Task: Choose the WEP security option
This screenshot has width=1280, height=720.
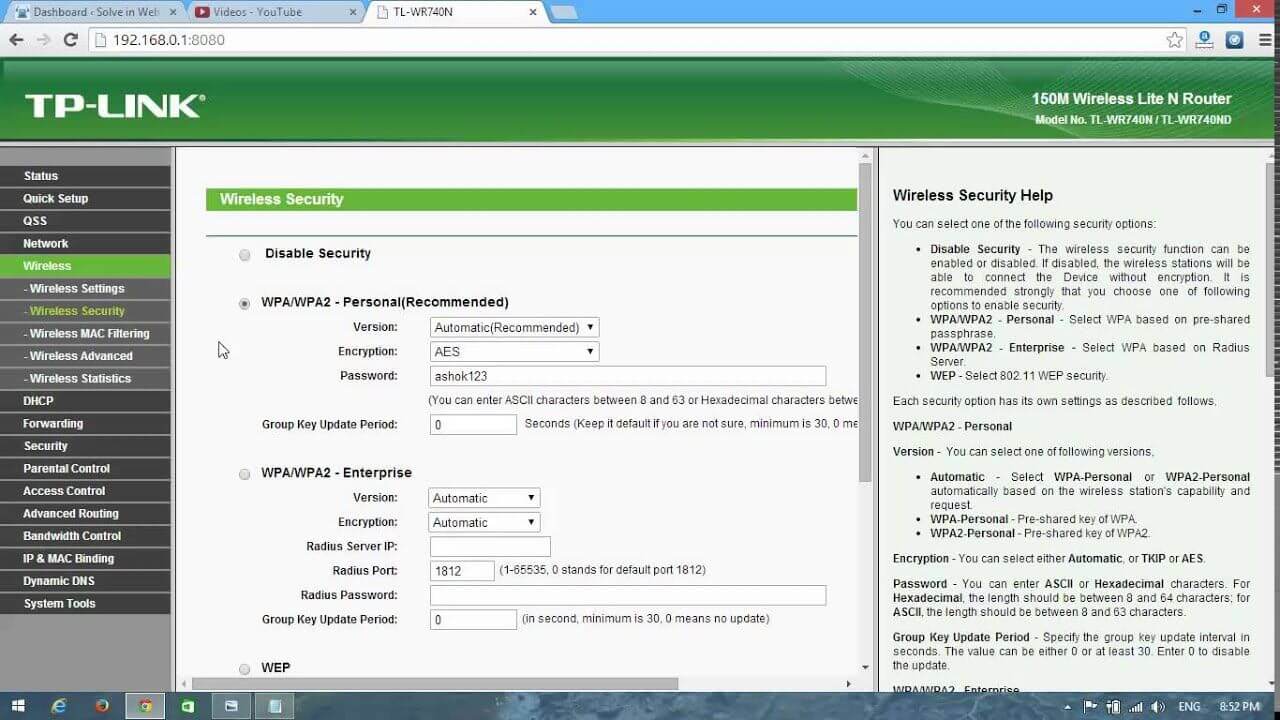Action: point(244,668)
